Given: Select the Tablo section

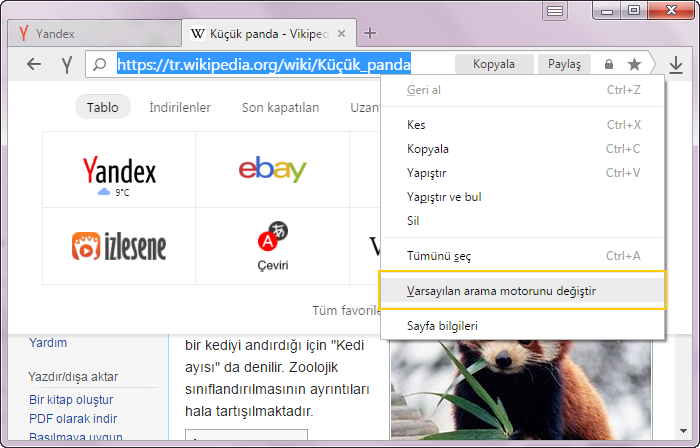Looking at the screenshot, I should pos(103,107).
